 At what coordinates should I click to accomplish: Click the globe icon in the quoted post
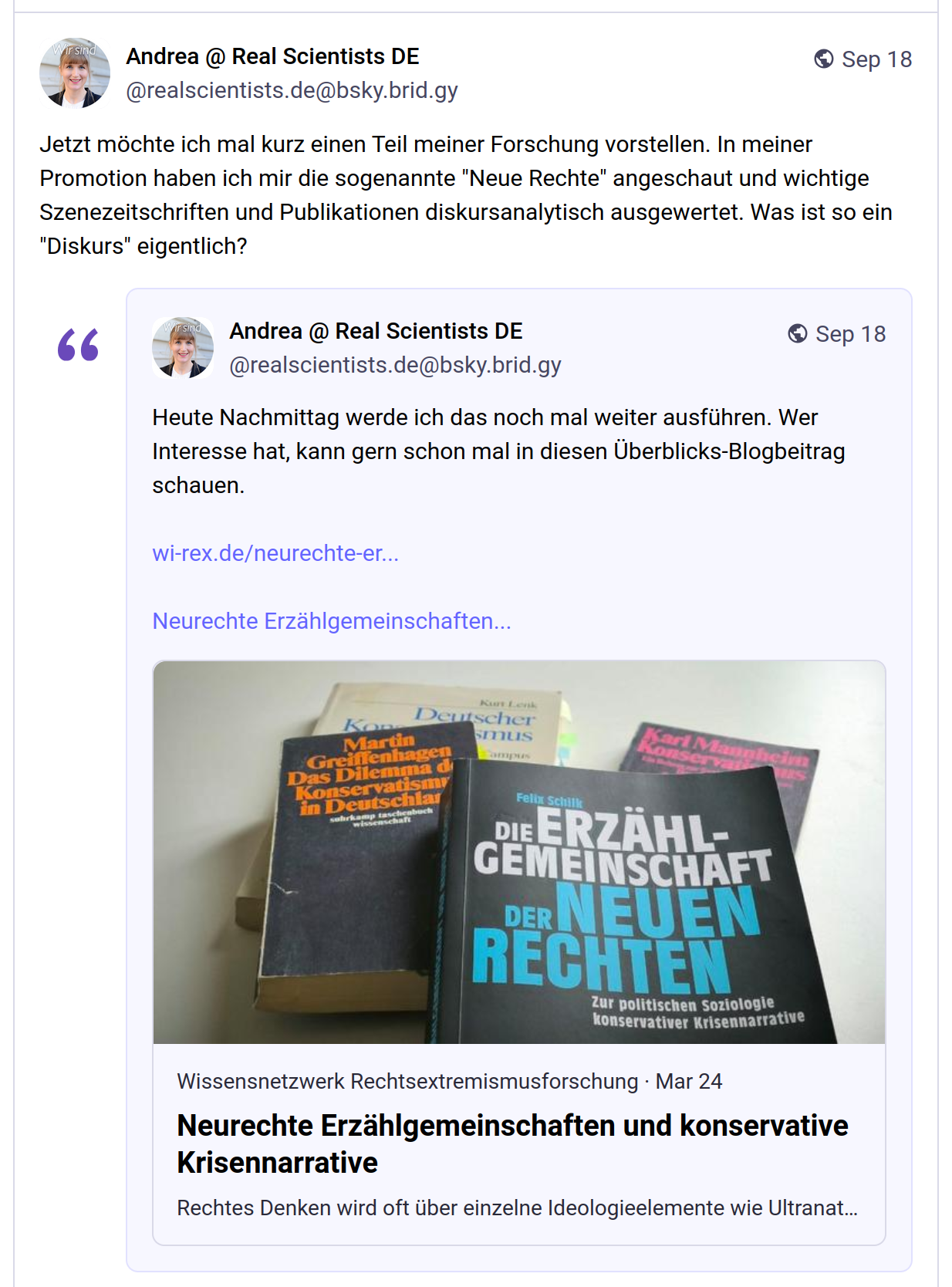click(797, 333)
